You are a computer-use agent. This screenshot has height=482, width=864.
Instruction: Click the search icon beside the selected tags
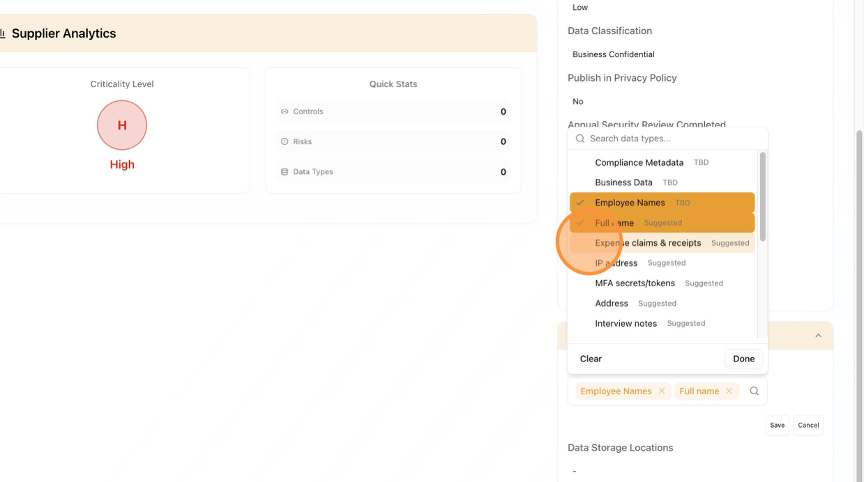point(754,391)
